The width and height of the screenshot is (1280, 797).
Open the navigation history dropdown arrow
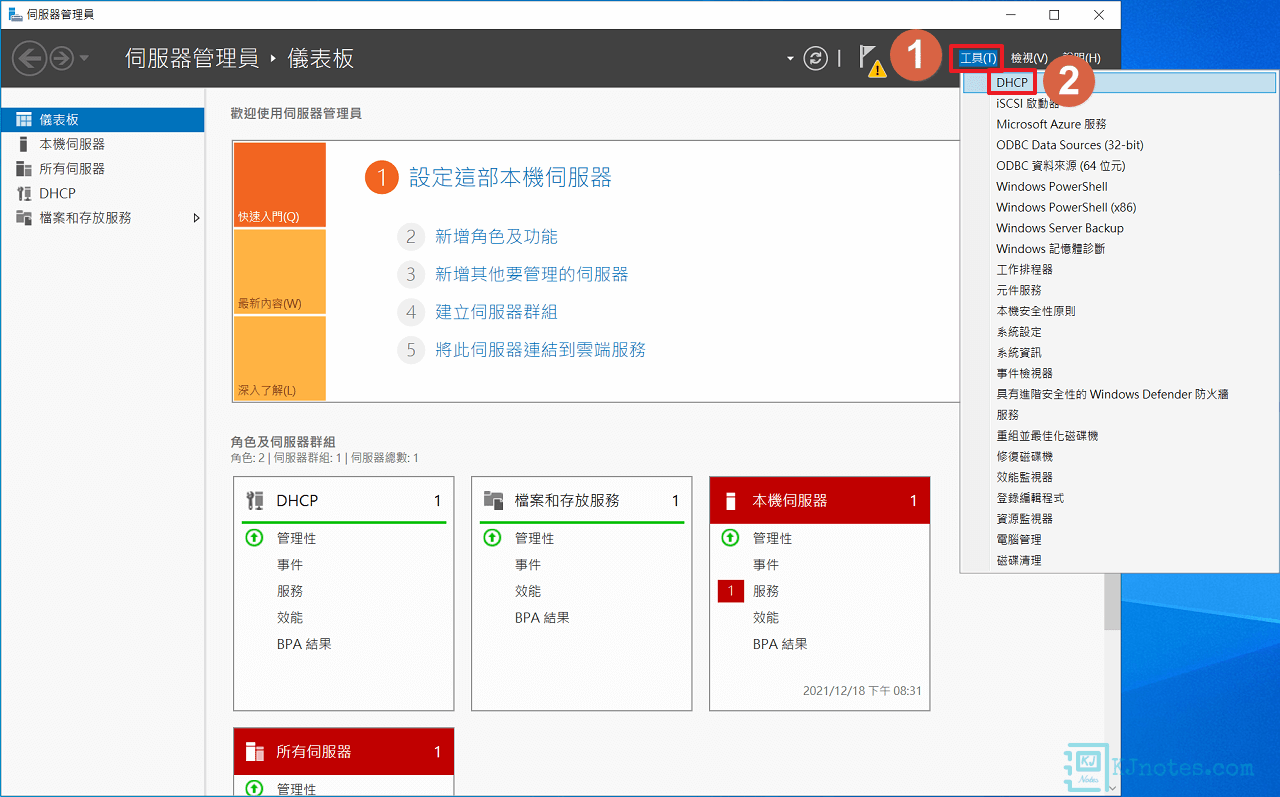pos(84,58)
